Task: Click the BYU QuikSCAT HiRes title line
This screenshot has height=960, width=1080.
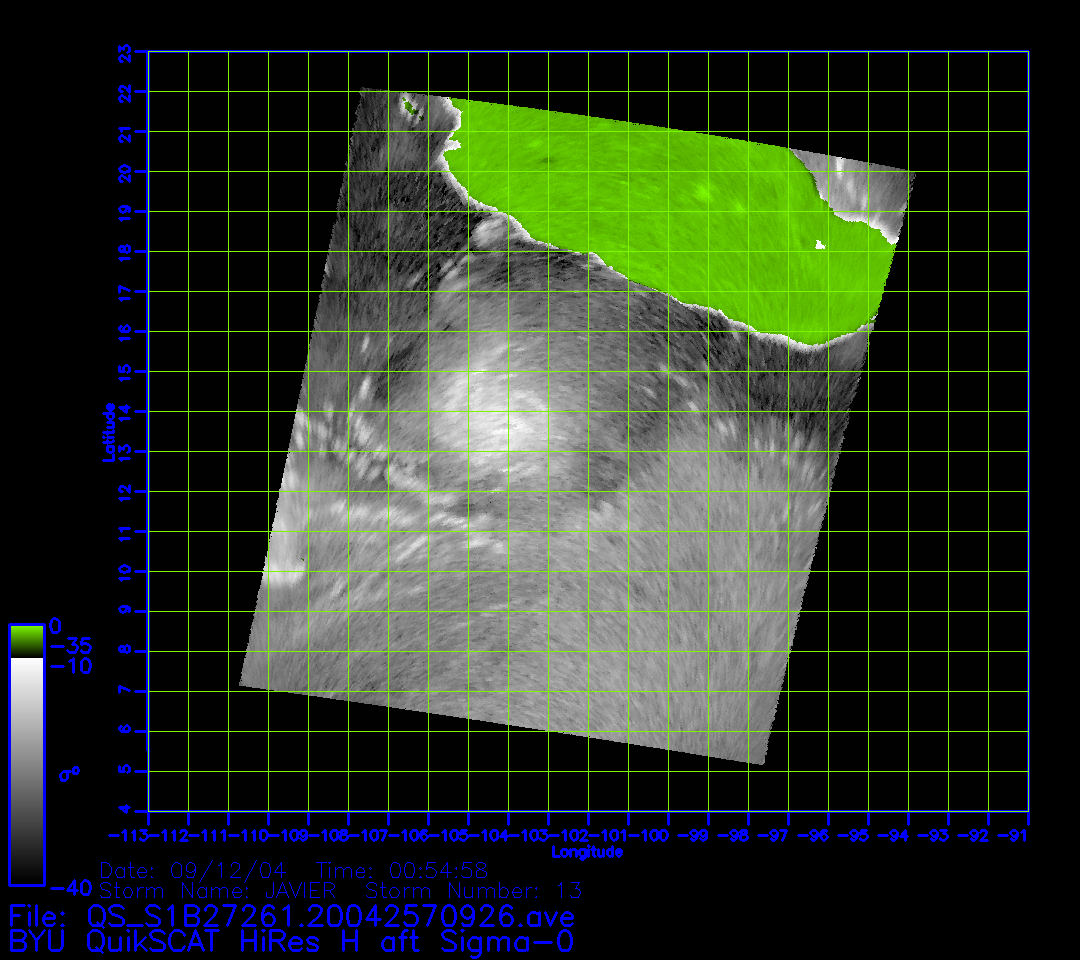Action: pyautogui.click(x=291, y=942)
